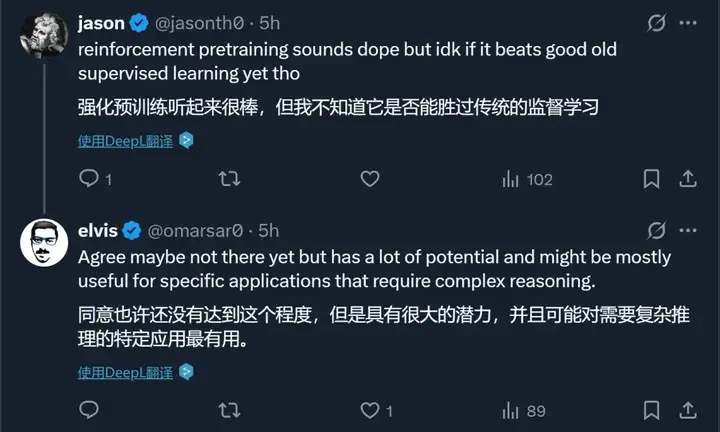Open Grok icon on jason's tweet
The height and width of the screenshot is (432, 720).
pyautogui.click(x=656, y=22)
